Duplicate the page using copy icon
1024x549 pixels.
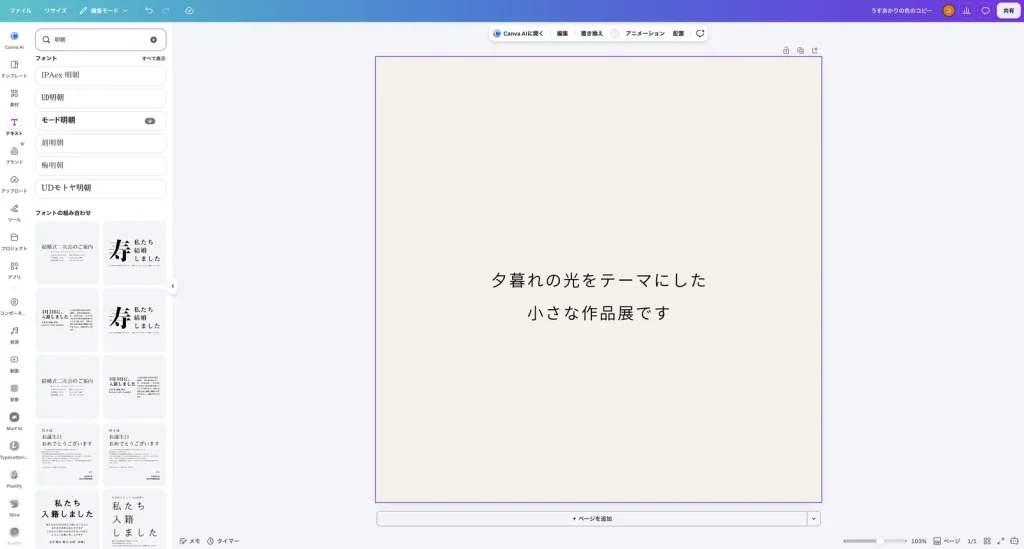(800, 50)
